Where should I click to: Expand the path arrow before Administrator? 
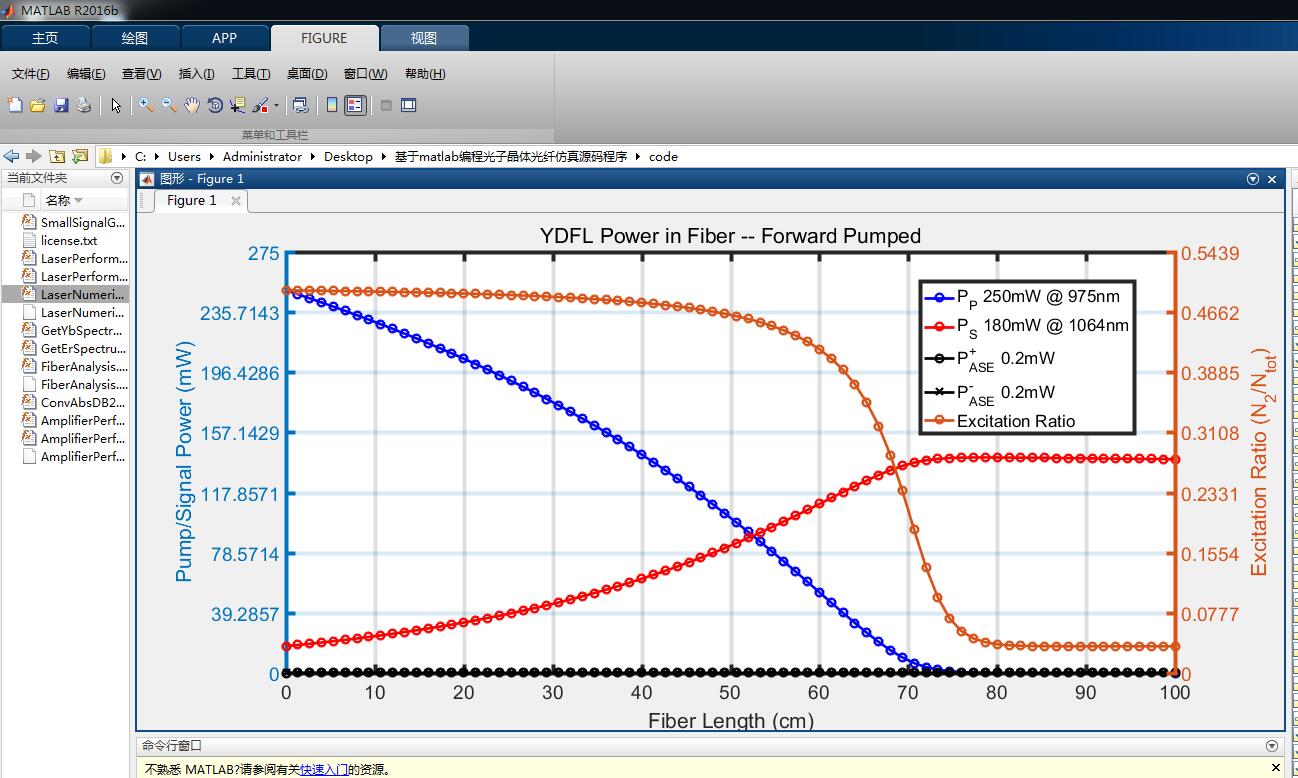click(x=212, y=157)
